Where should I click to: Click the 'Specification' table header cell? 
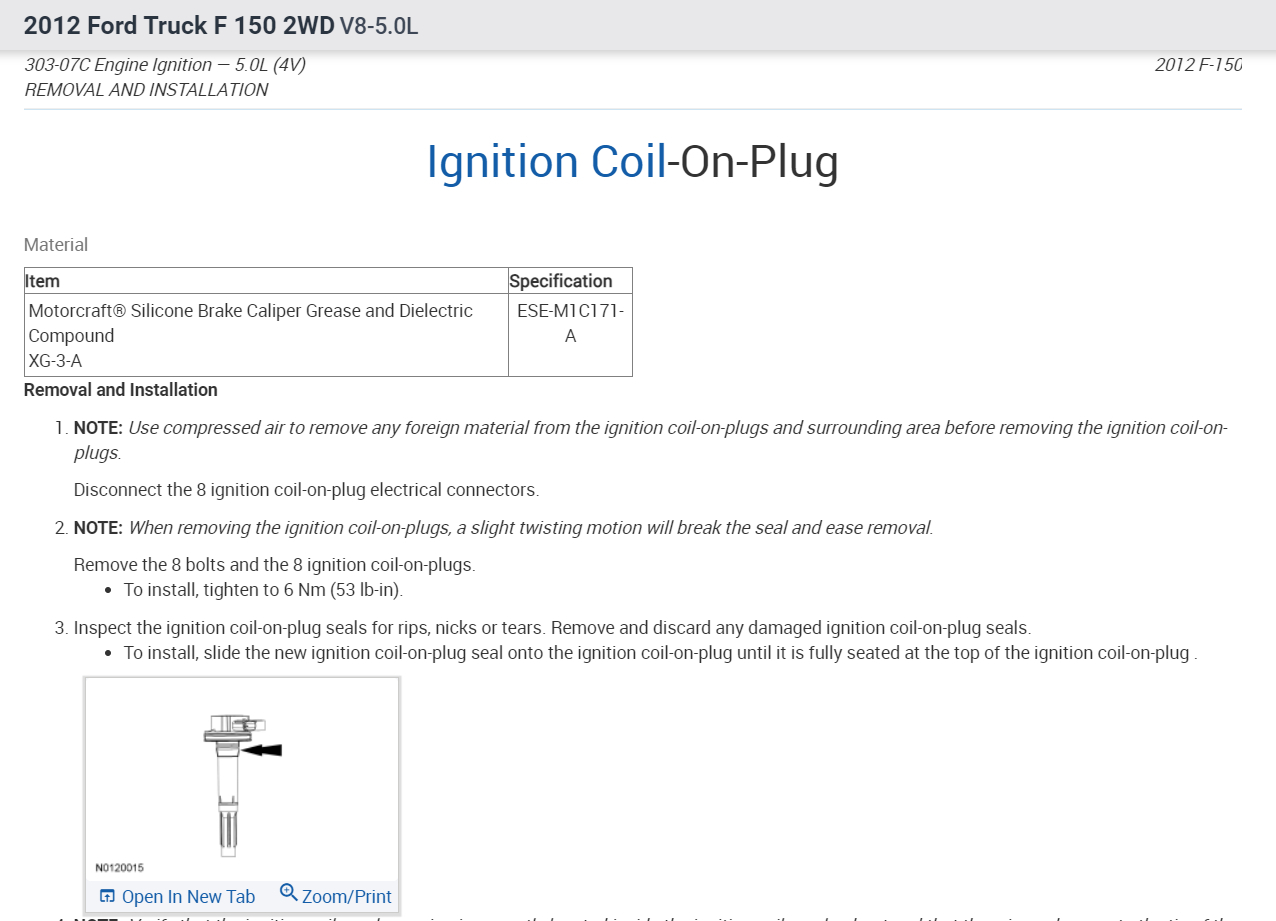pyautogui.click(x=570, y=281)
